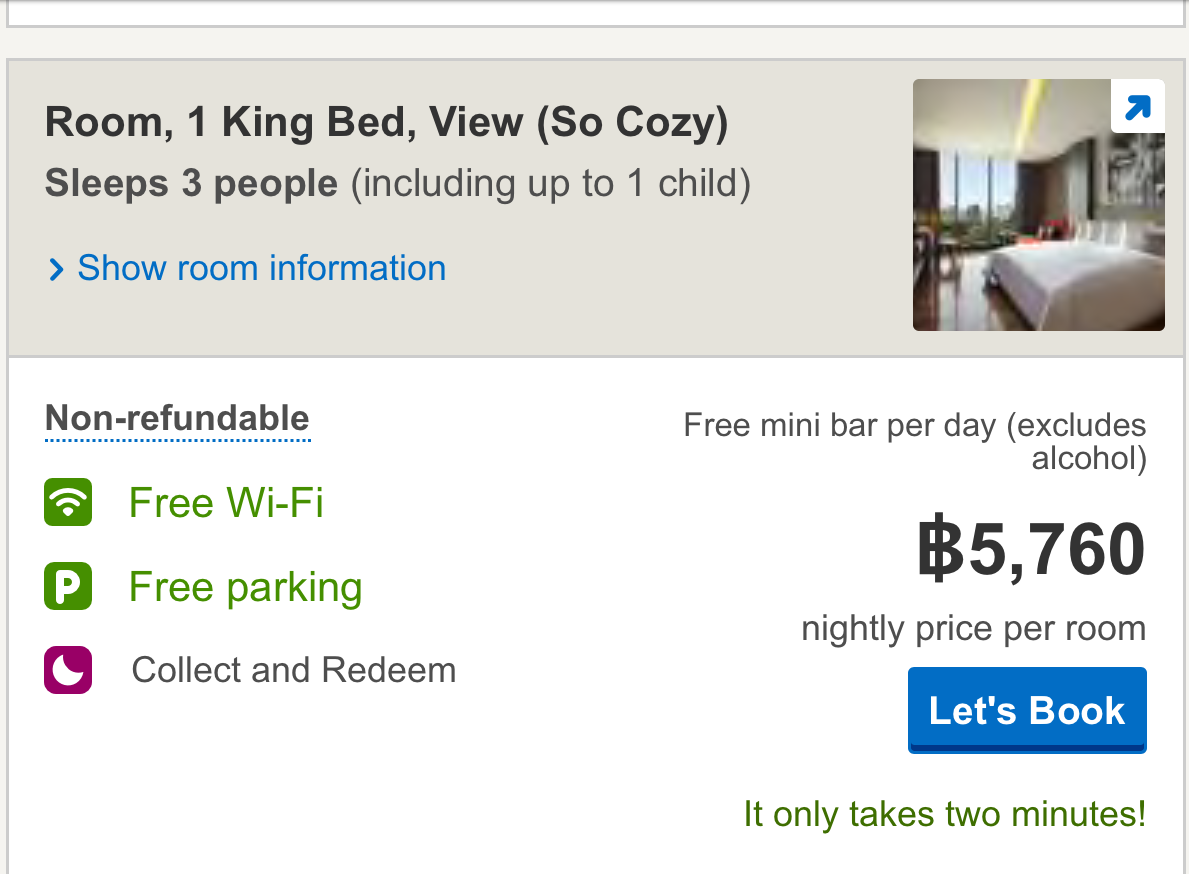The height and width of the screenshot is (874, 1189).
Task: Select the Free Wi-Fi text label
Action: (226, 502)
